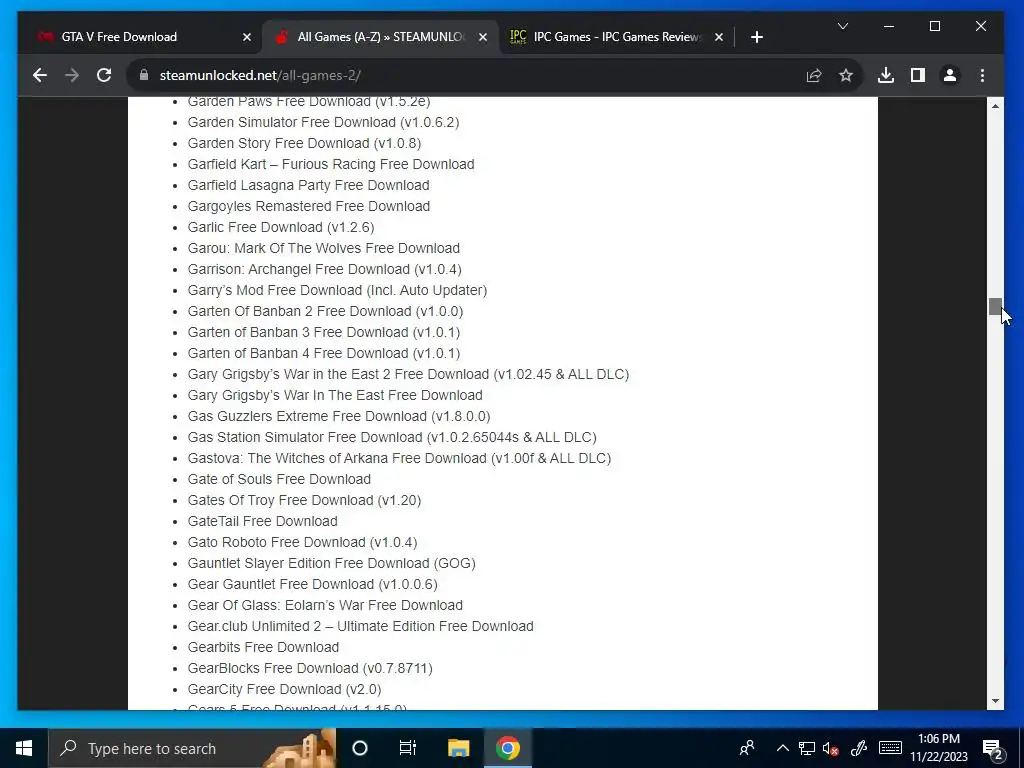Image resolution: width=1024 pixels, height=768 pixels.
Task: Click the page scrollbar thumb
Action: point(995,307)
